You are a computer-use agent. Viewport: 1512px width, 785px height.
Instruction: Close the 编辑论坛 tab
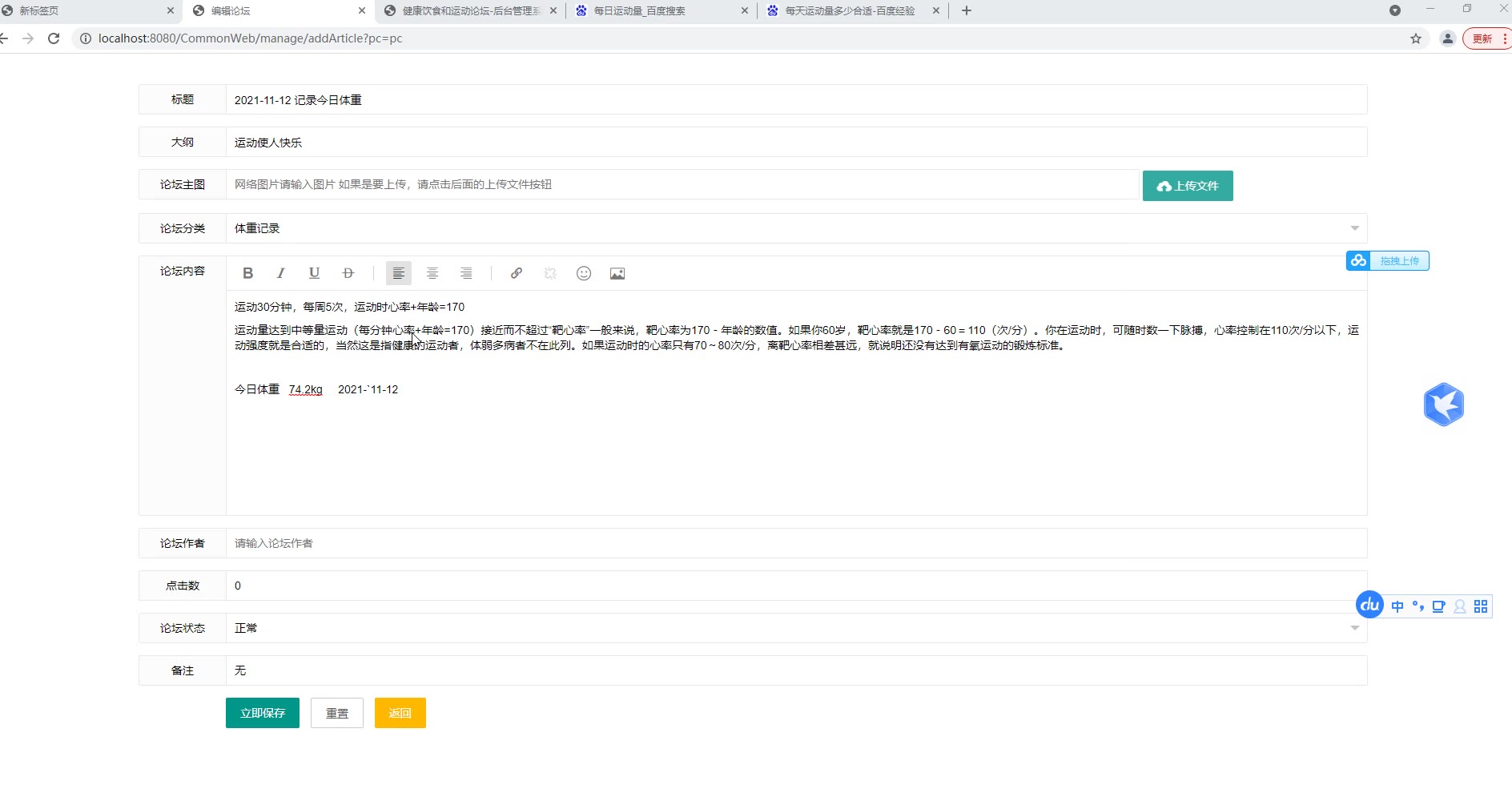362,10
